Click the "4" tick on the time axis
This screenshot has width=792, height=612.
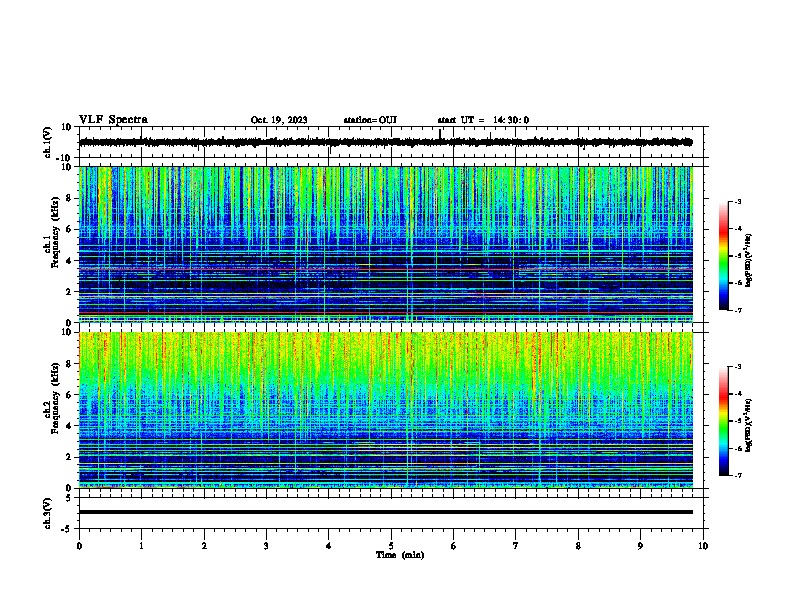(329, 546)
